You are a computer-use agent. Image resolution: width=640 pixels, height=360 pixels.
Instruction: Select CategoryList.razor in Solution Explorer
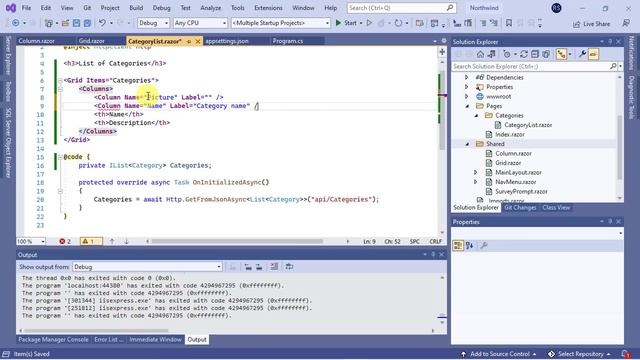[527, 125]
